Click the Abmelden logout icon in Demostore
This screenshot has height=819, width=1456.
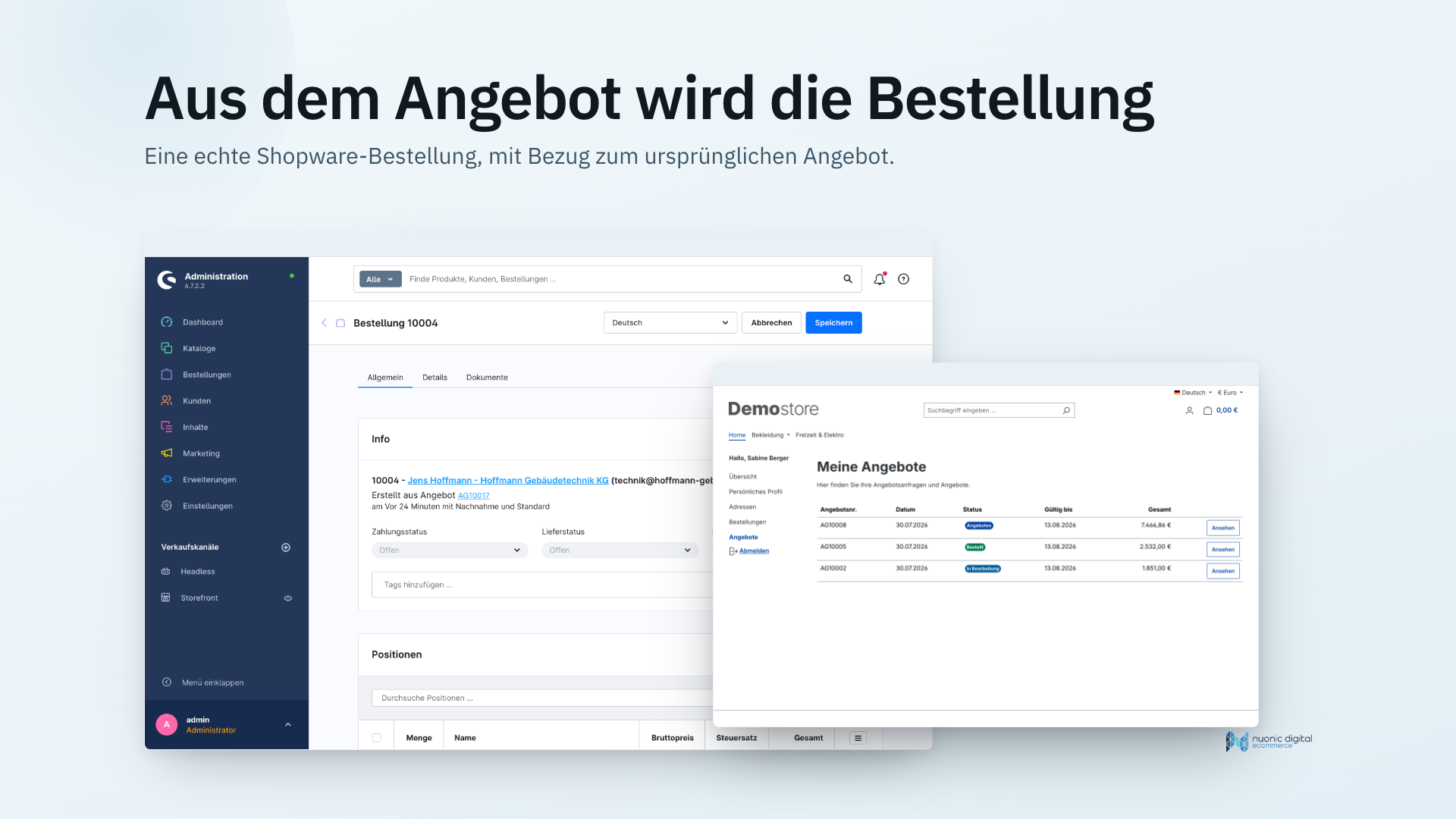[x=733, y=551]
